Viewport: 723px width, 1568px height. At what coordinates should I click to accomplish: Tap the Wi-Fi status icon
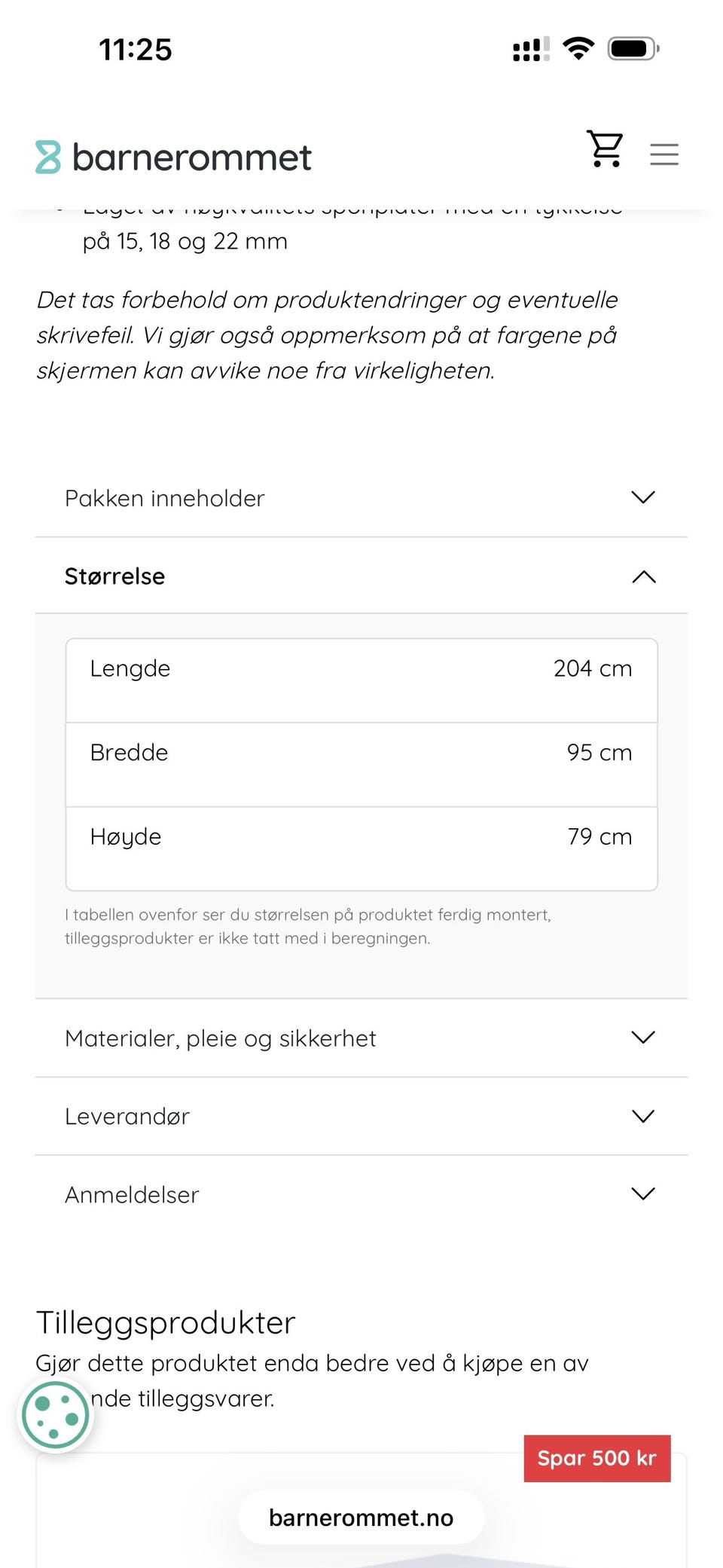pos(578,49)
